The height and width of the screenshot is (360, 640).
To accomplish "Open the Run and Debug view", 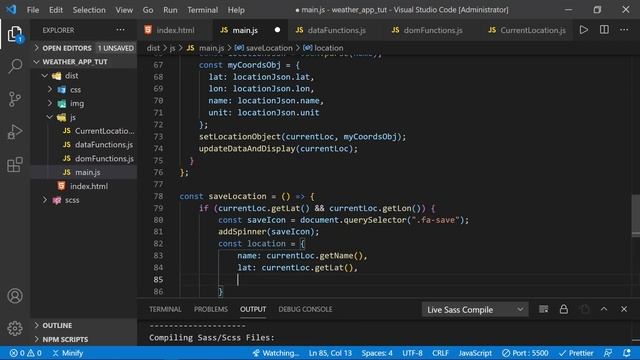I will (15, 132).
